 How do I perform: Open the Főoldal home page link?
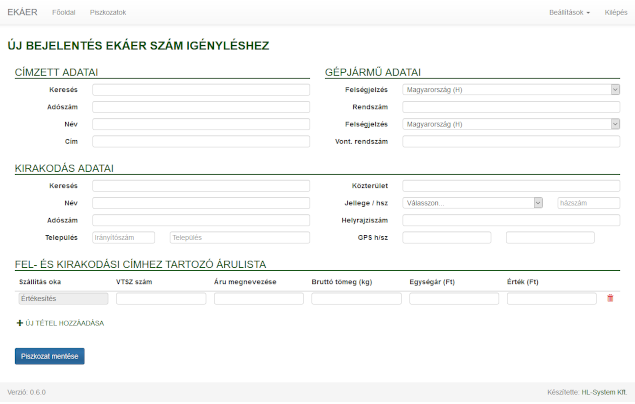tap(64, 12)
